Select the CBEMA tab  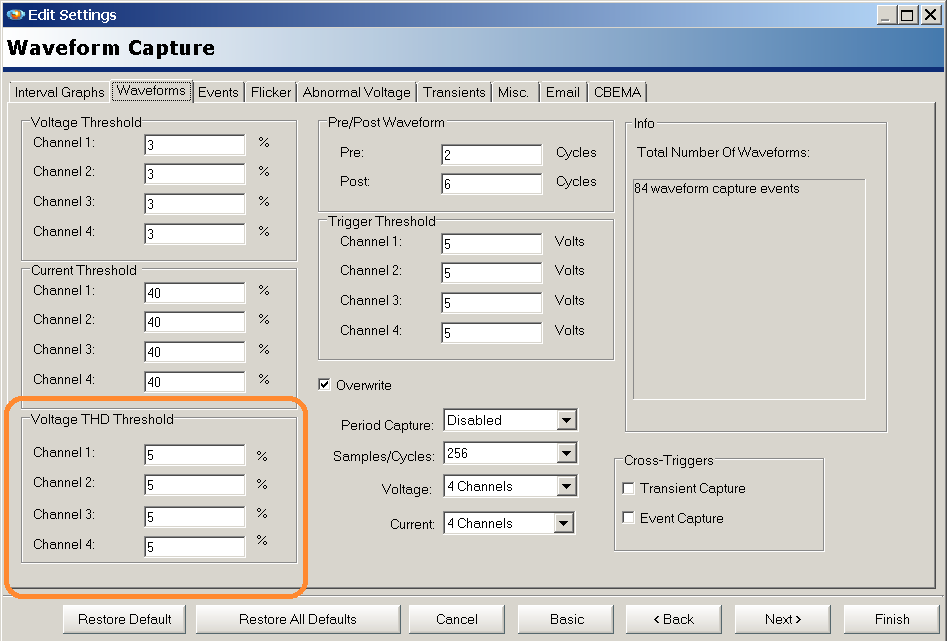tap(618, 93)
